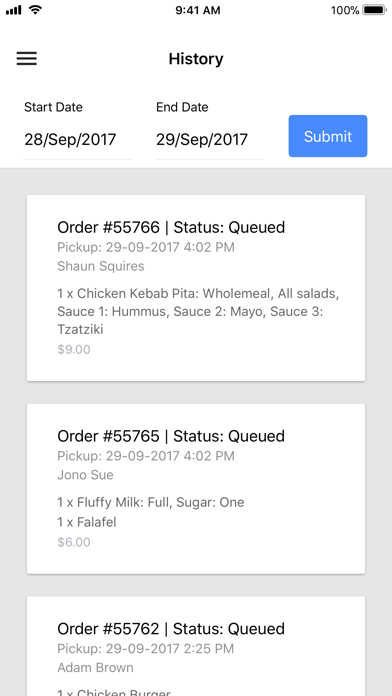Image resolution: width=392 pixels, height=696 pixels.
Task: Open Order #55762 card header
Action: click(171, 629)
